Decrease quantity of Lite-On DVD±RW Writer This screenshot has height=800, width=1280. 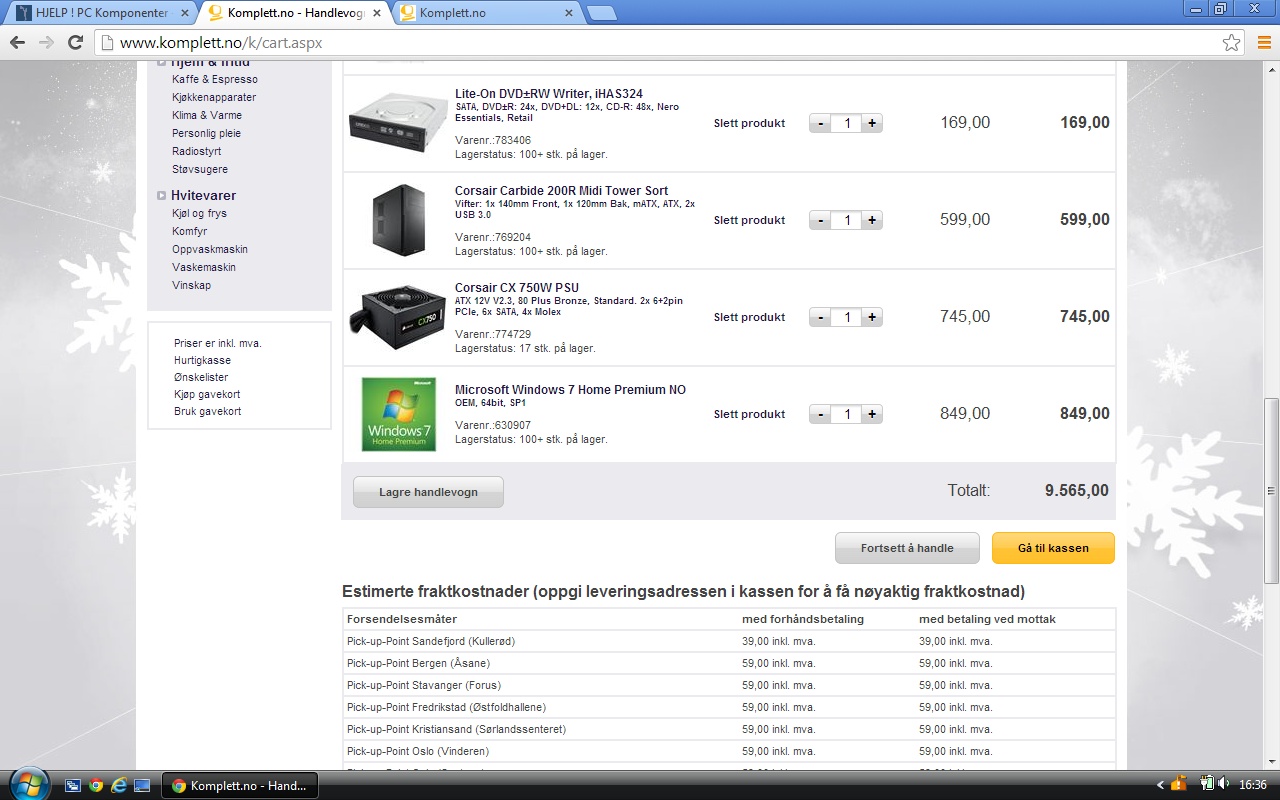pyautogui.click(x=820, y=123)
